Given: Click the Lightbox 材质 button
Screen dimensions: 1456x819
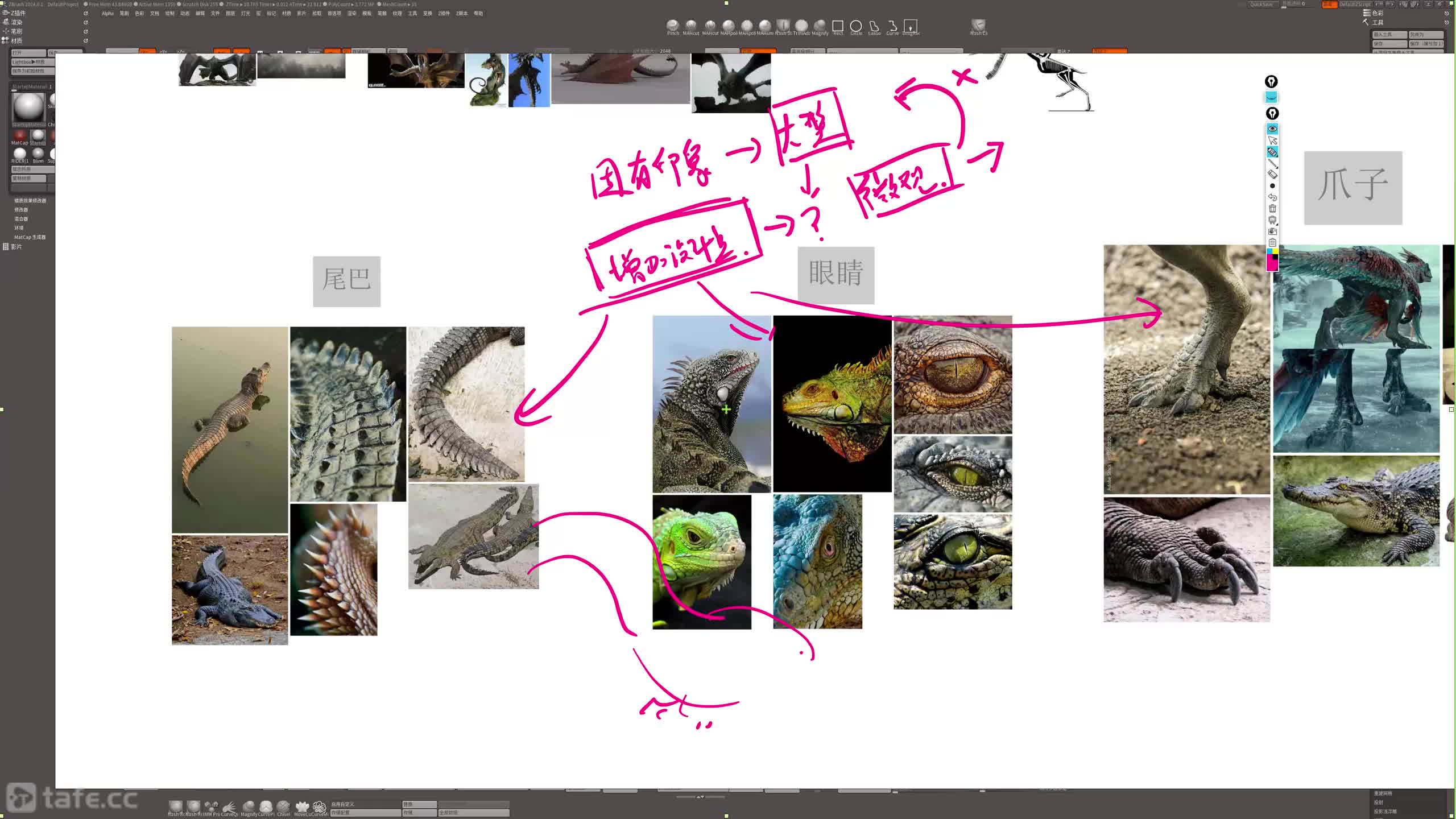Looking at the screenshot, I should point(32,62).
